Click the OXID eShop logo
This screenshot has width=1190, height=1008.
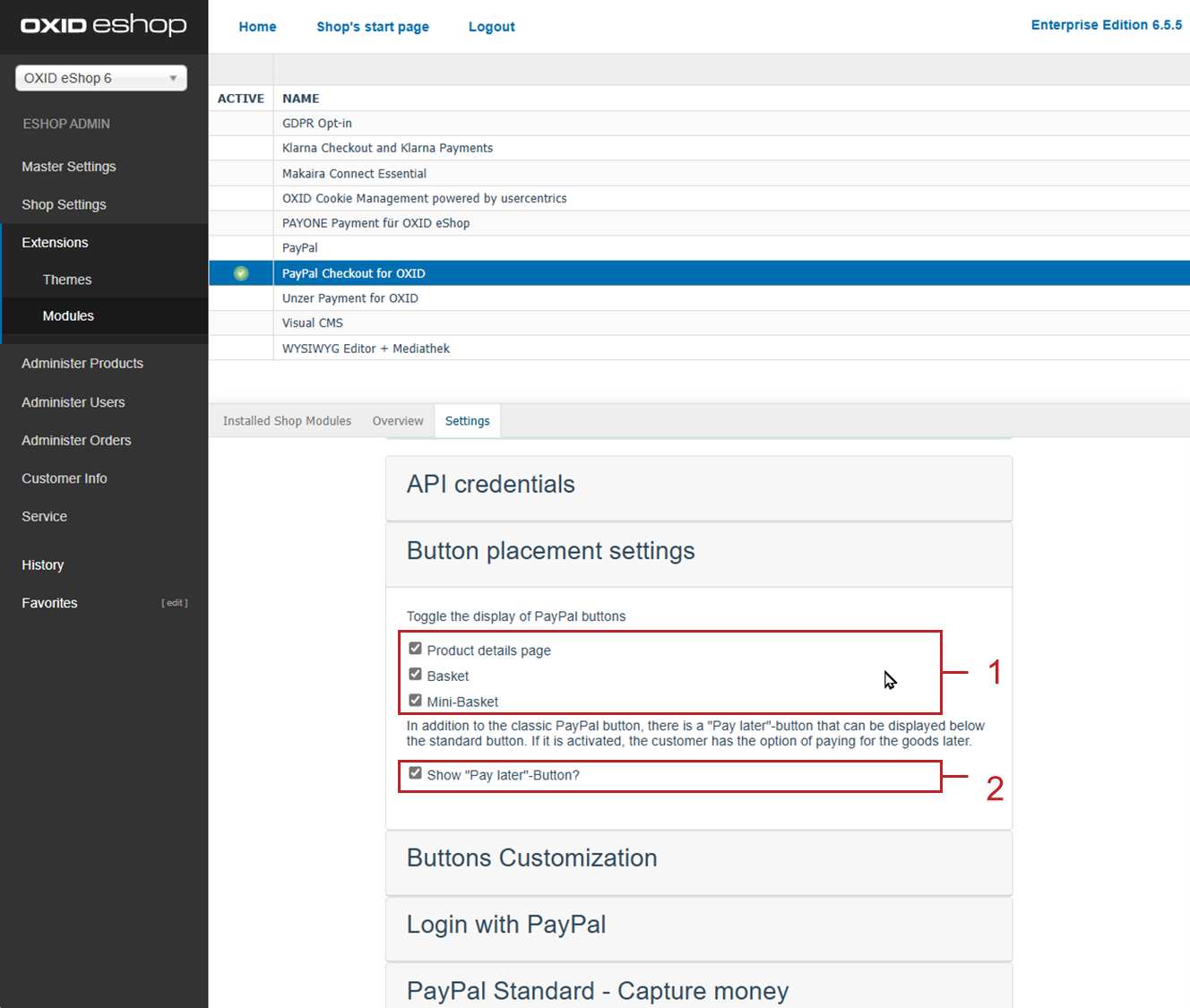104,25
